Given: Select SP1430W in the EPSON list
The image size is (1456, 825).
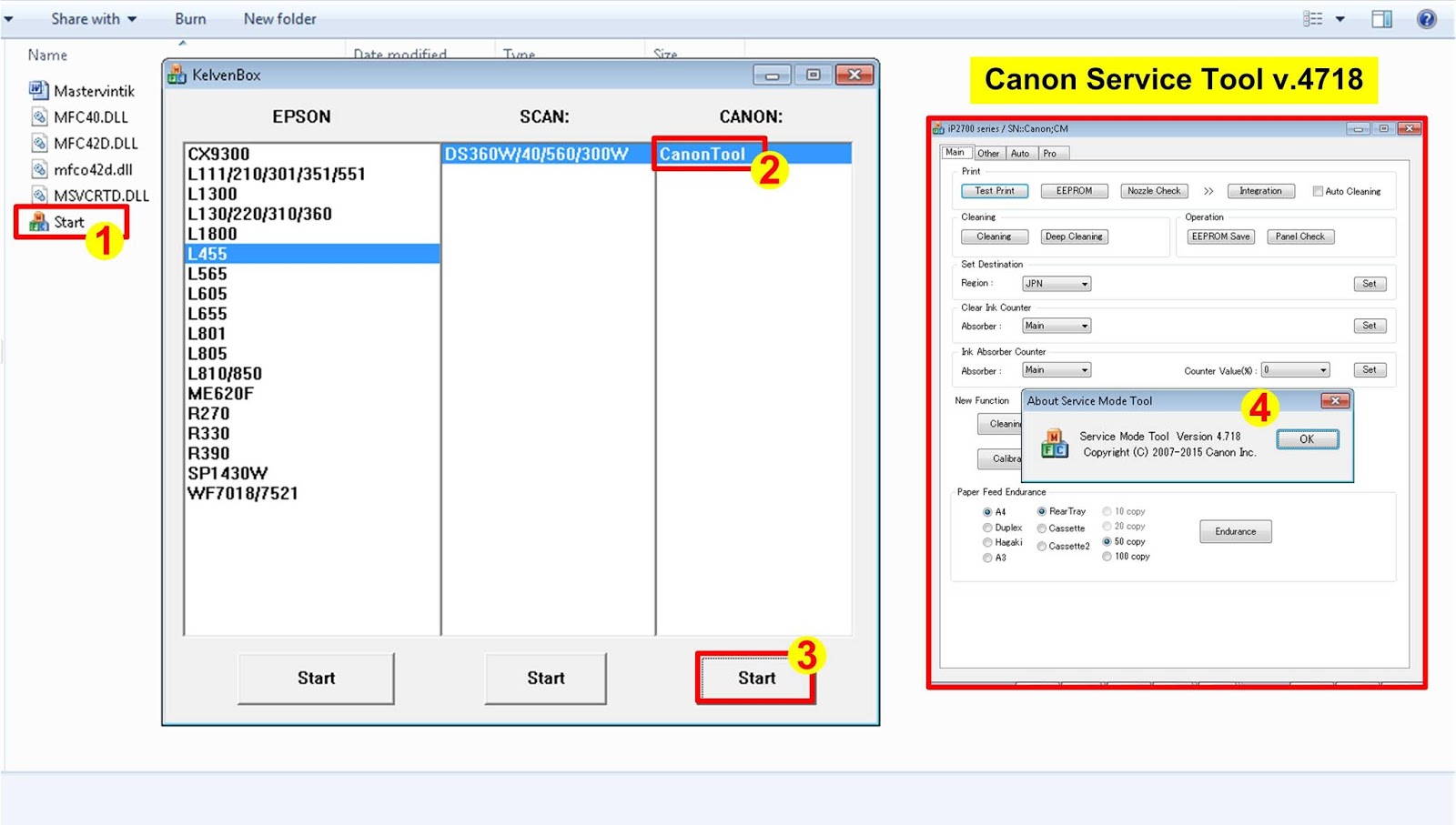Looking at the screenshot, I should pyautogui.click(x=312, y=473).
